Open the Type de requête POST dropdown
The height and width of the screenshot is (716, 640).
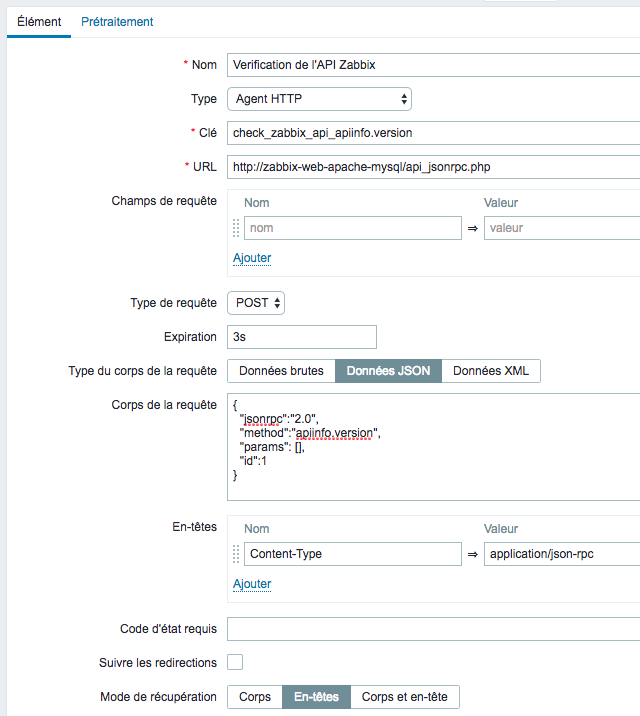tap(256, 303)
